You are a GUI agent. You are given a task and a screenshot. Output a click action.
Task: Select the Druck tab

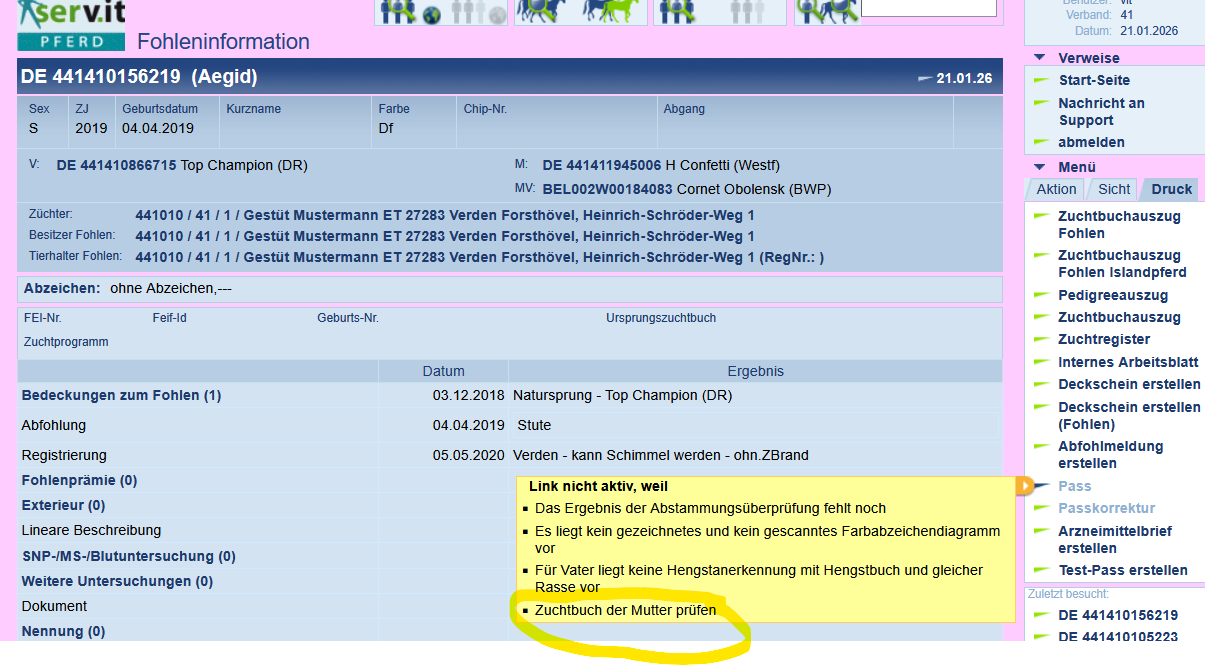(x=1171, y=189)
